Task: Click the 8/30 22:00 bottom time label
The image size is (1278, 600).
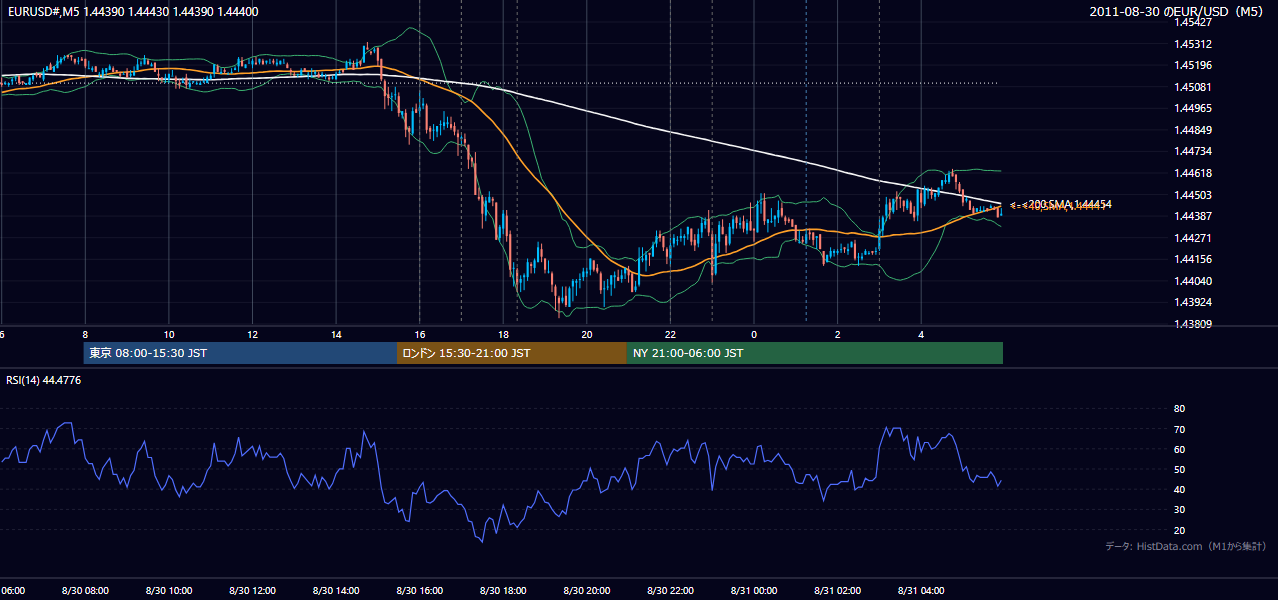Action: (670, 591)
